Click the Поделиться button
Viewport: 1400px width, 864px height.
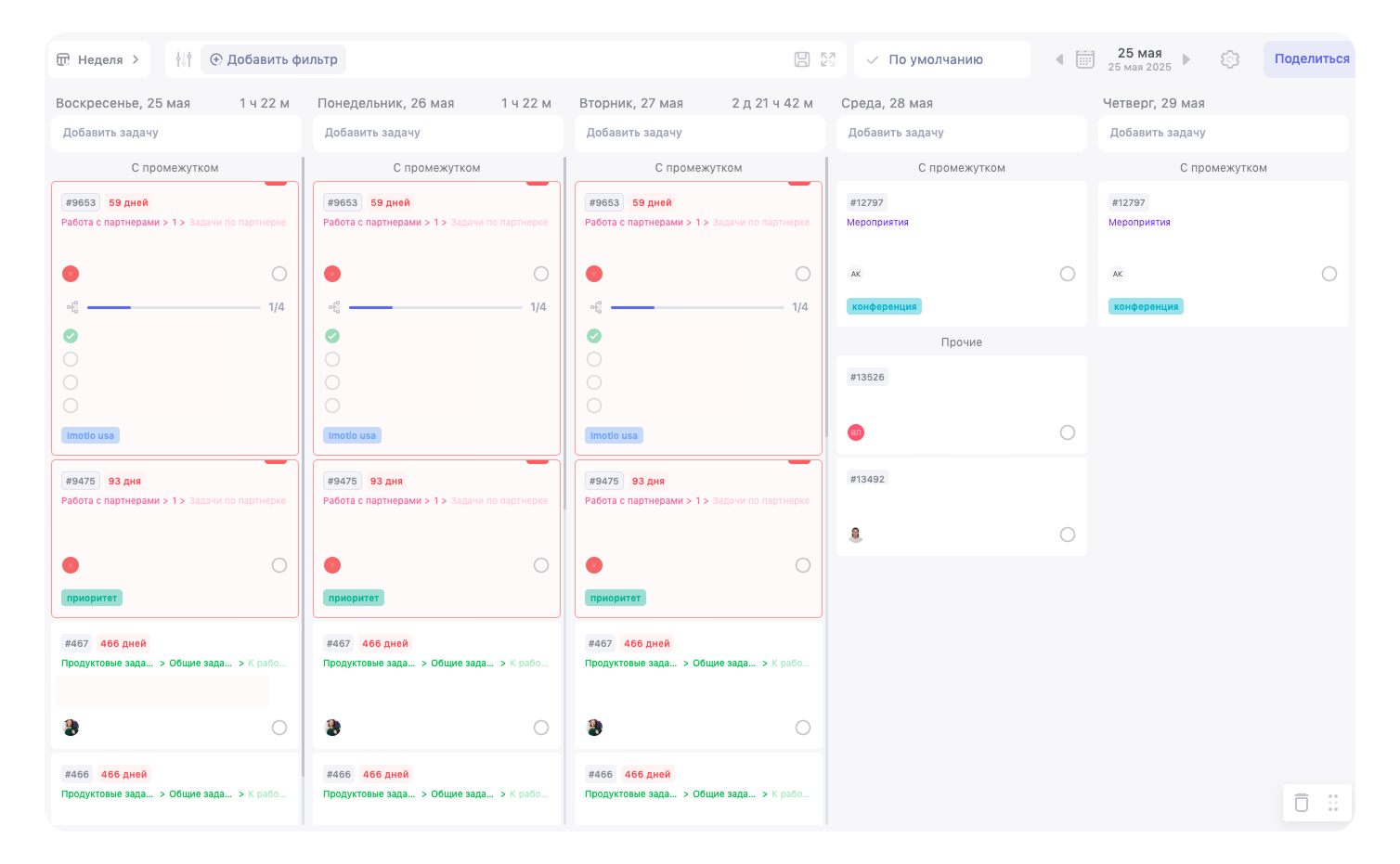pos(1311,58)
